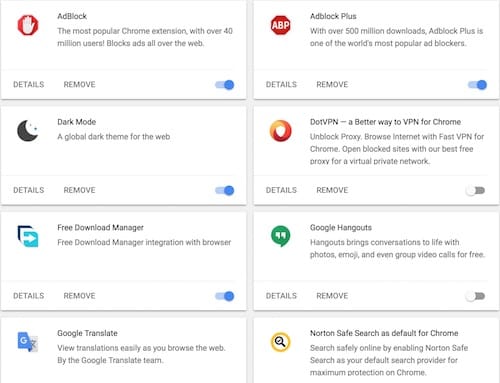500x383 pixels.
Task: Open Details for AdBlock
Action: pyautogui.click(x=29, y=84)
